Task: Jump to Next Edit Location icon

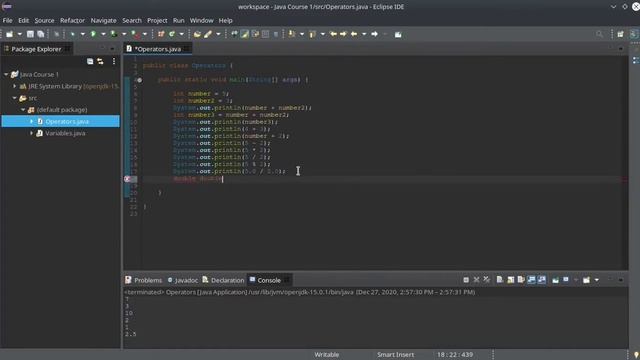Action: point(343,34)
